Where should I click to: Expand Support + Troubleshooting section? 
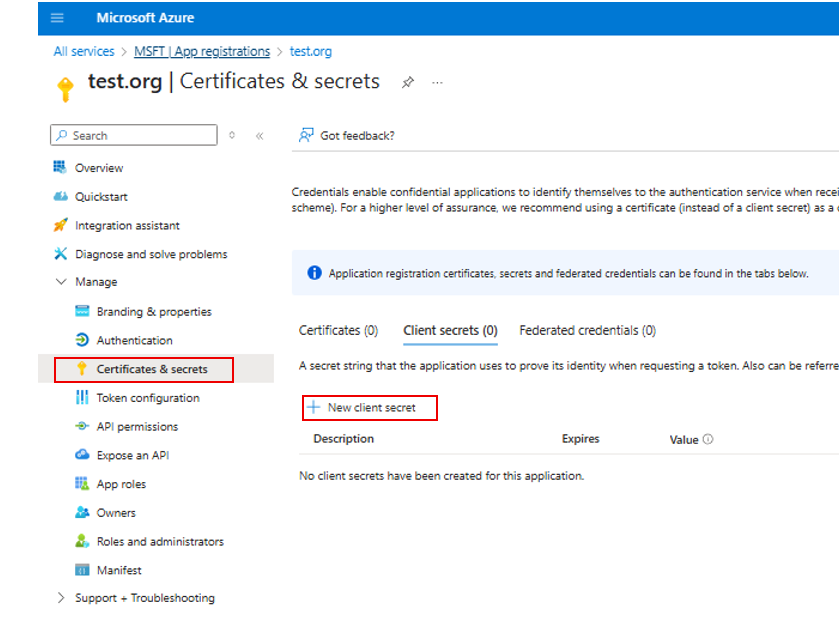(60, 598)
